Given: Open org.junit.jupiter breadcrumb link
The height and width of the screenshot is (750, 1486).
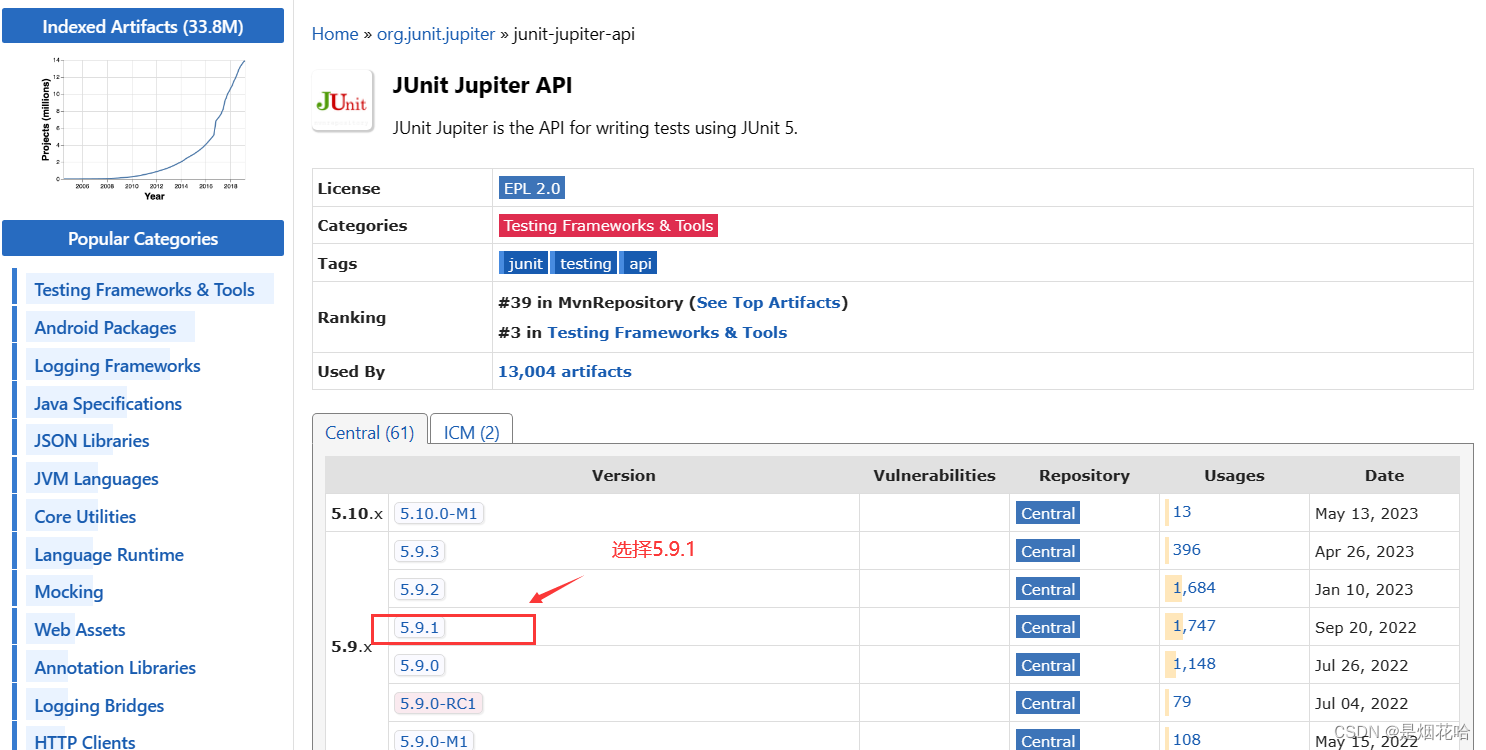Looking at the screenshot, I should pyautogui.click(x=436, y=34).
